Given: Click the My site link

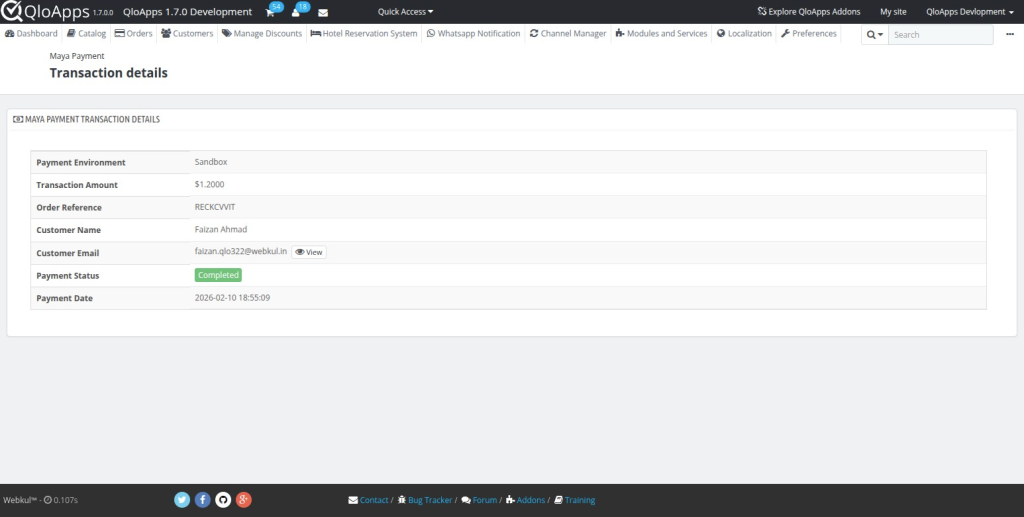Looking at the screenshot, I should (893, 12).
